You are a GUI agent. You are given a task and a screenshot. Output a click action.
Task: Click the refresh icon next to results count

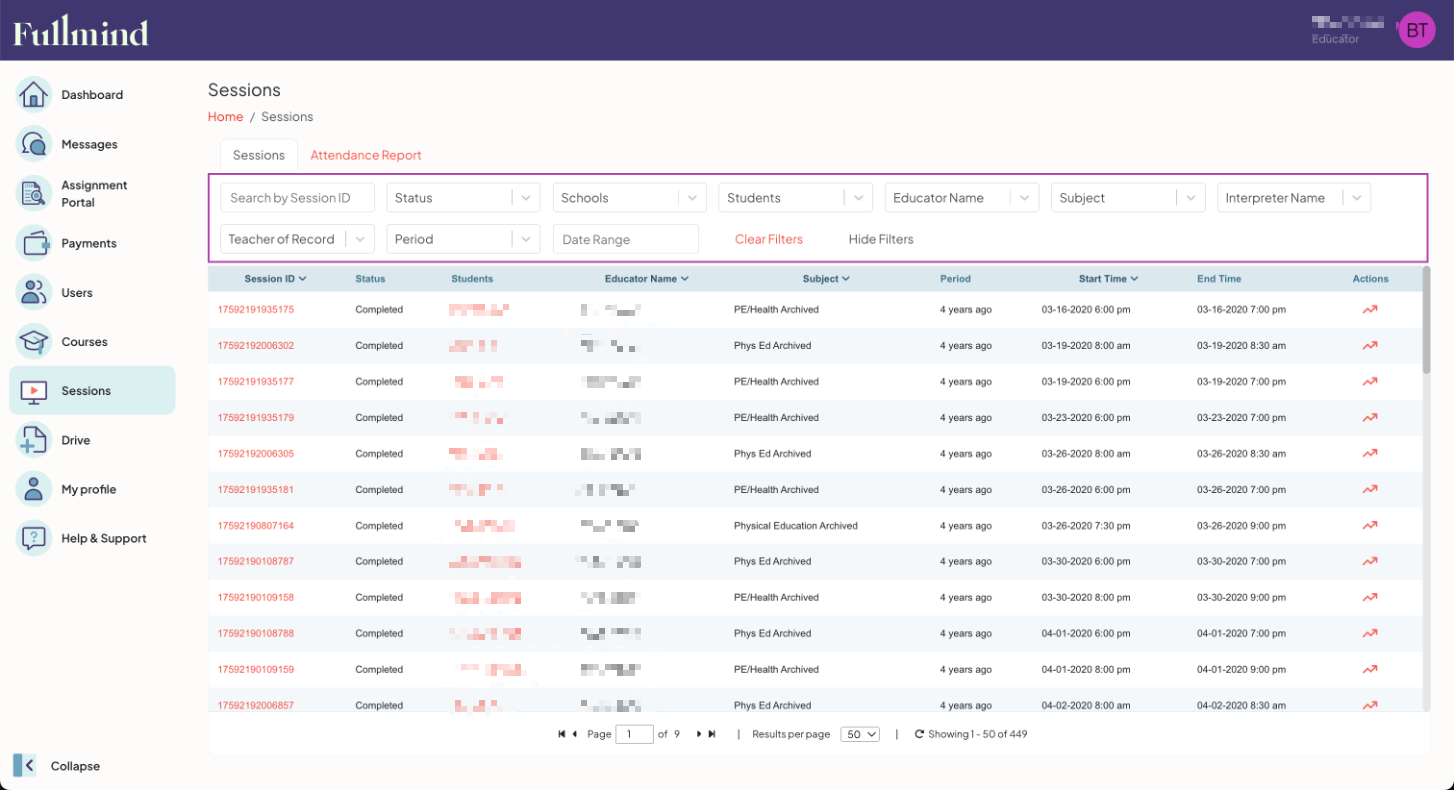click(x=918, y=733)
